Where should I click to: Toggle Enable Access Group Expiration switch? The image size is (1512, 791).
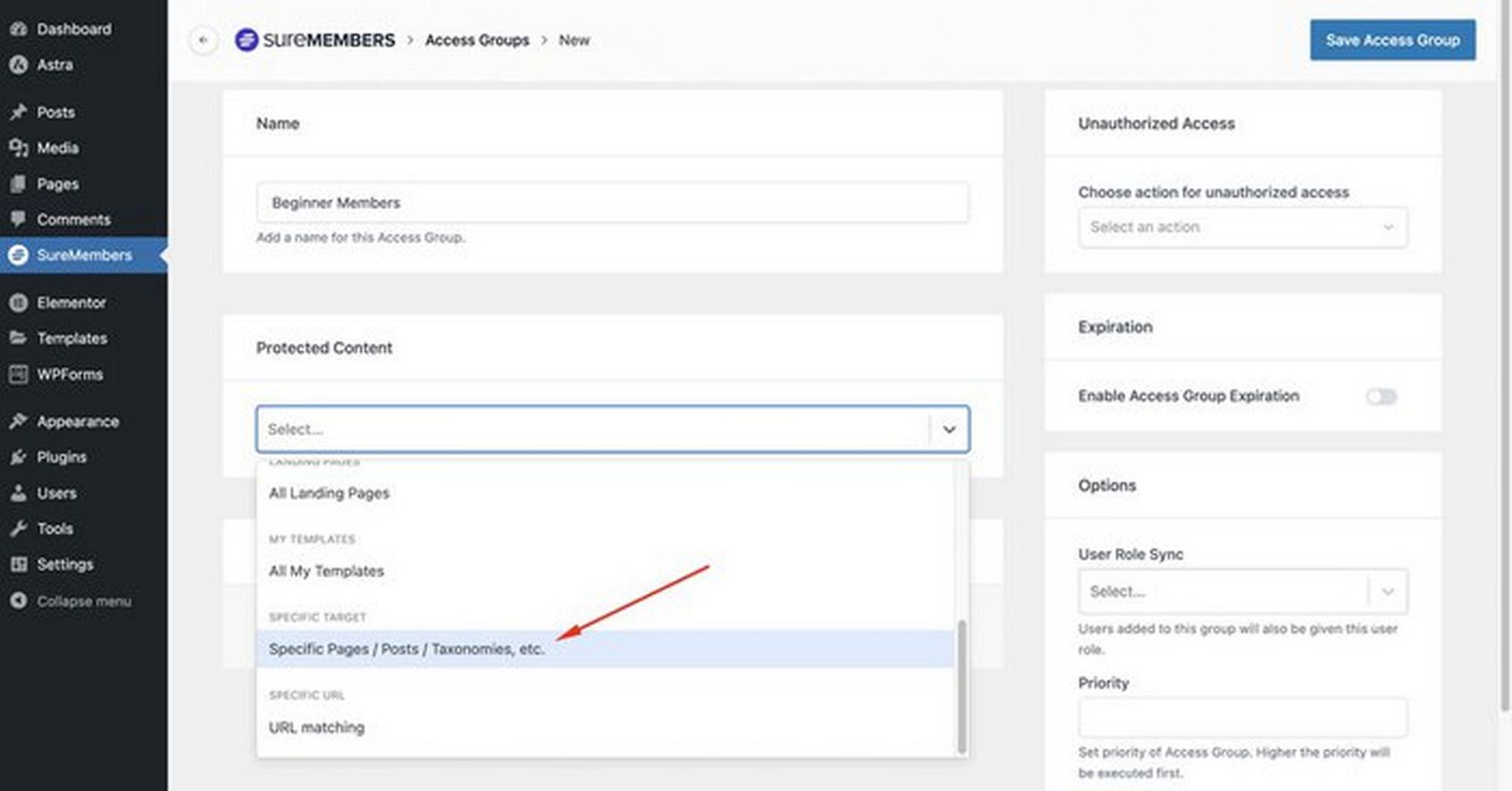[x=1381, y=397]
